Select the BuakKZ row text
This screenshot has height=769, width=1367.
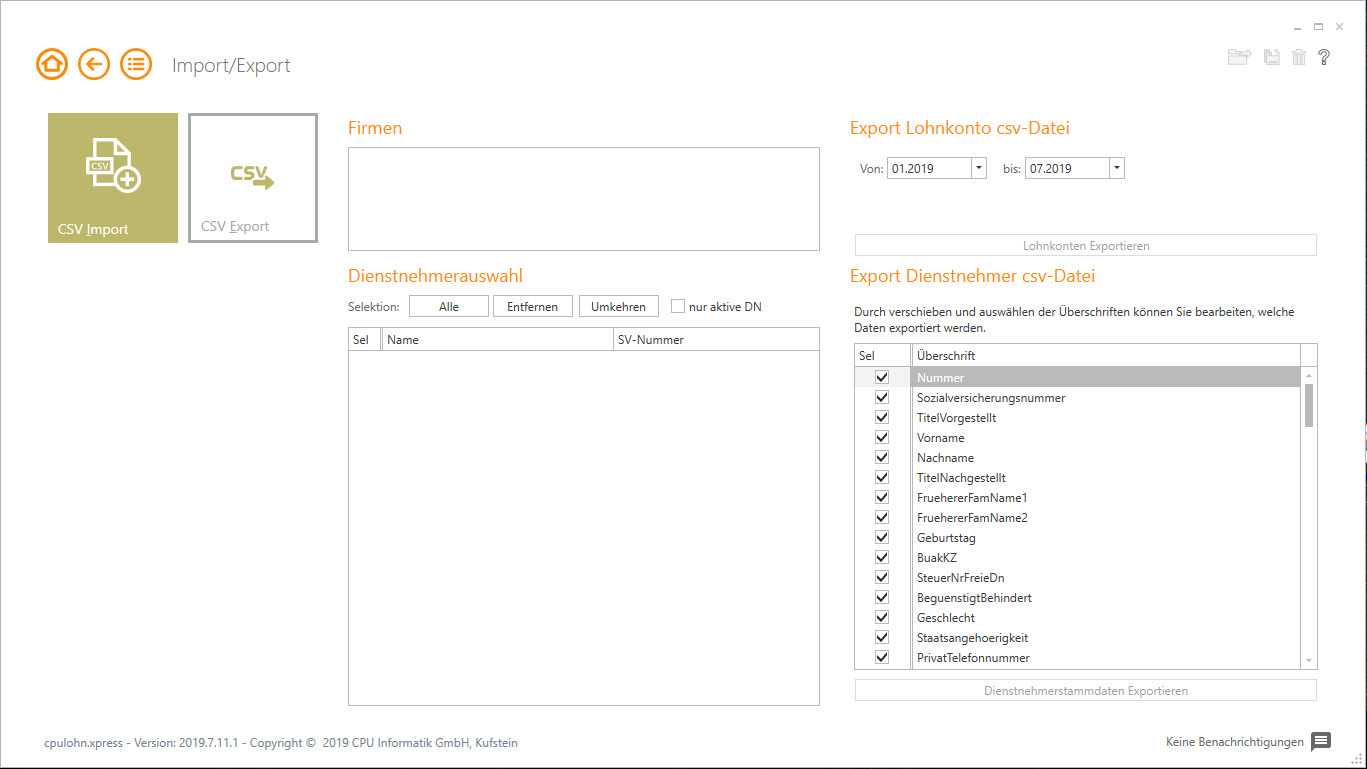(937, 558)
